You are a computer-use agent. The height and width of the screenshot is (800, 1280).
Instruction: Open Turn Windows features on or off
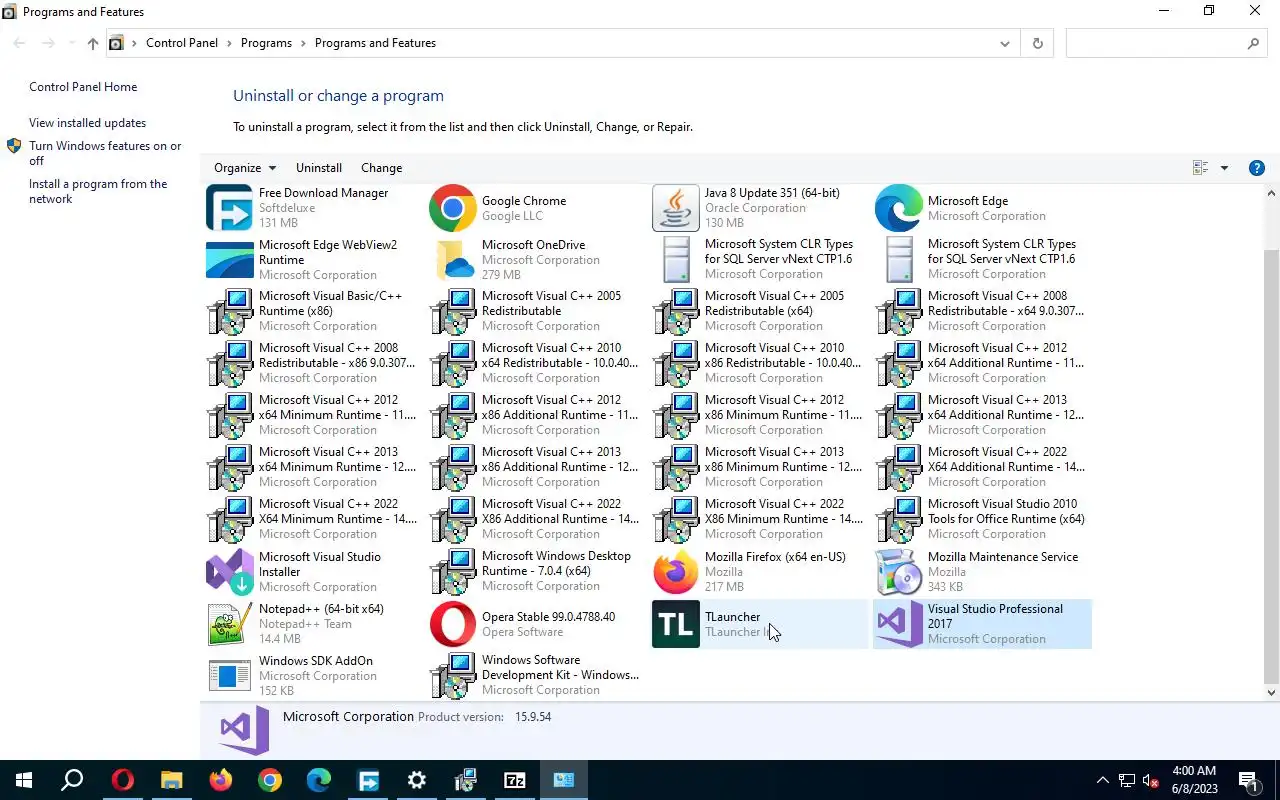(105, 153)
